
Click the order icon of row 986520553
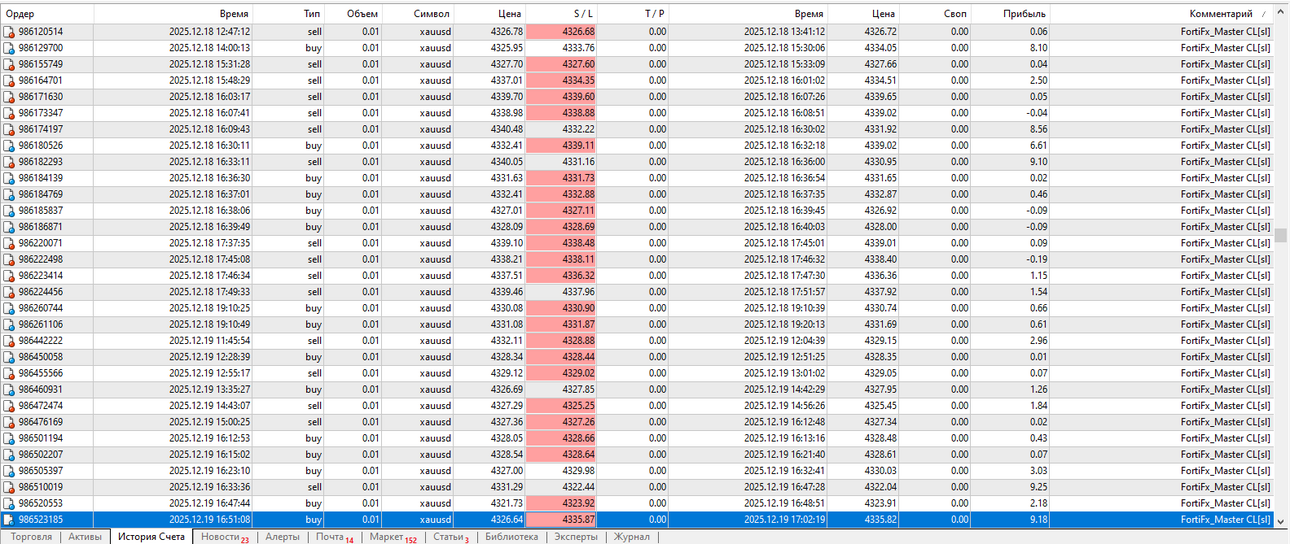[x=9, y=503]
